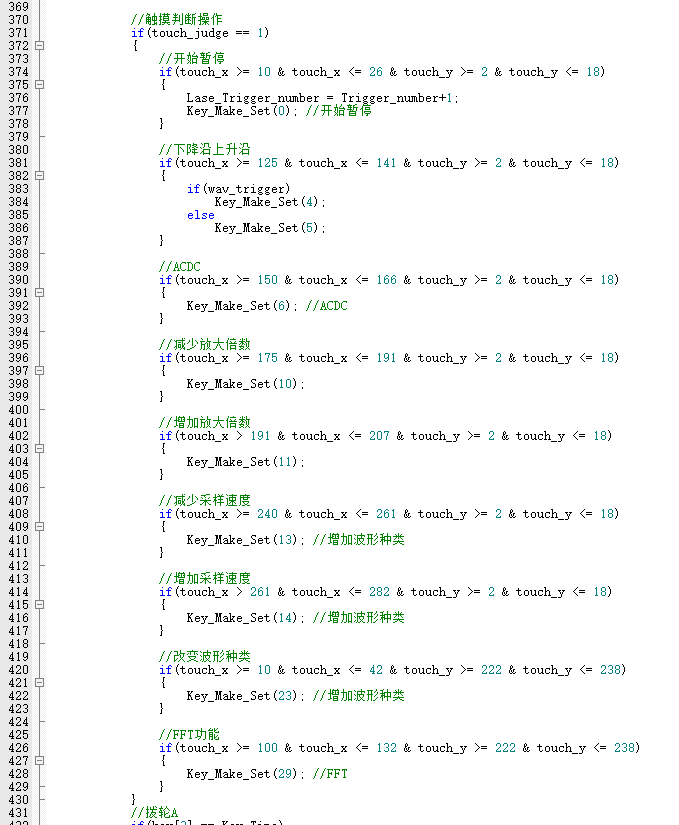Collapse the fold marker at line 403
This screenshot has height=825, width=679.
tap(39, 449)
